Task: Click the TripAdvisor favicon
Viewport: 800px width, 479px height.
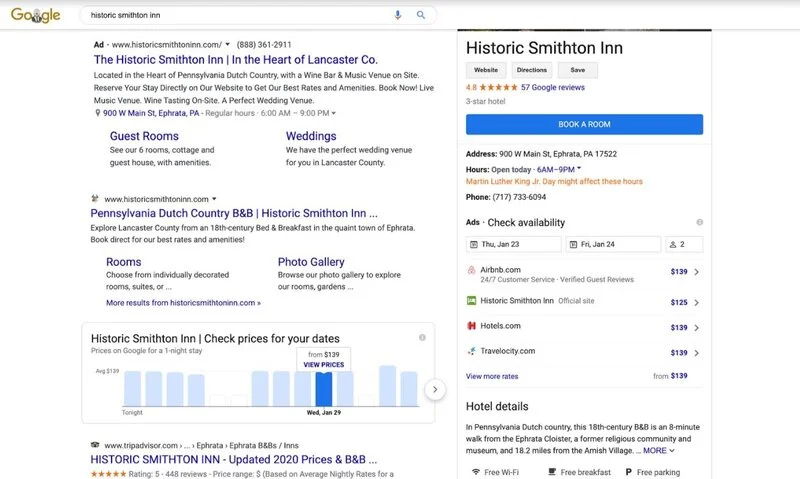Action: (95, 445)
